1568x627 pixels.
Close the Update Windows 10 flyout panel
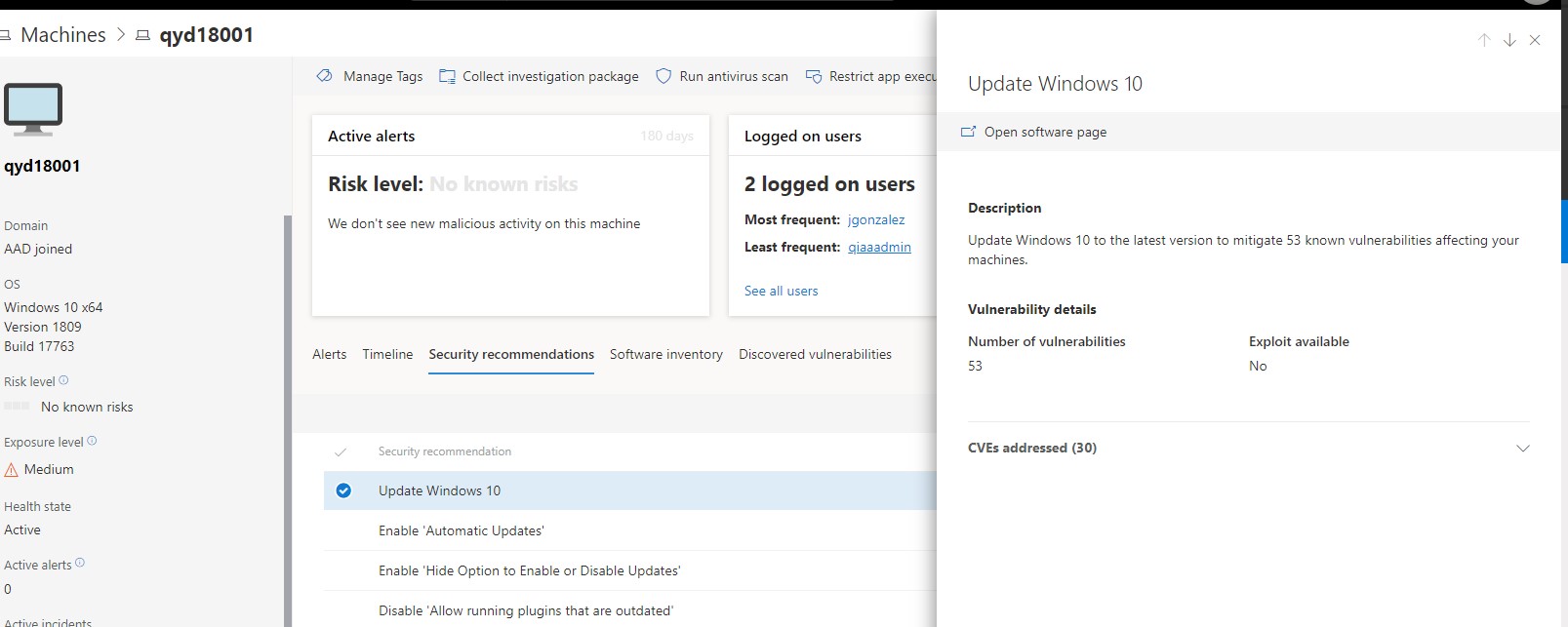[1535, 40]
